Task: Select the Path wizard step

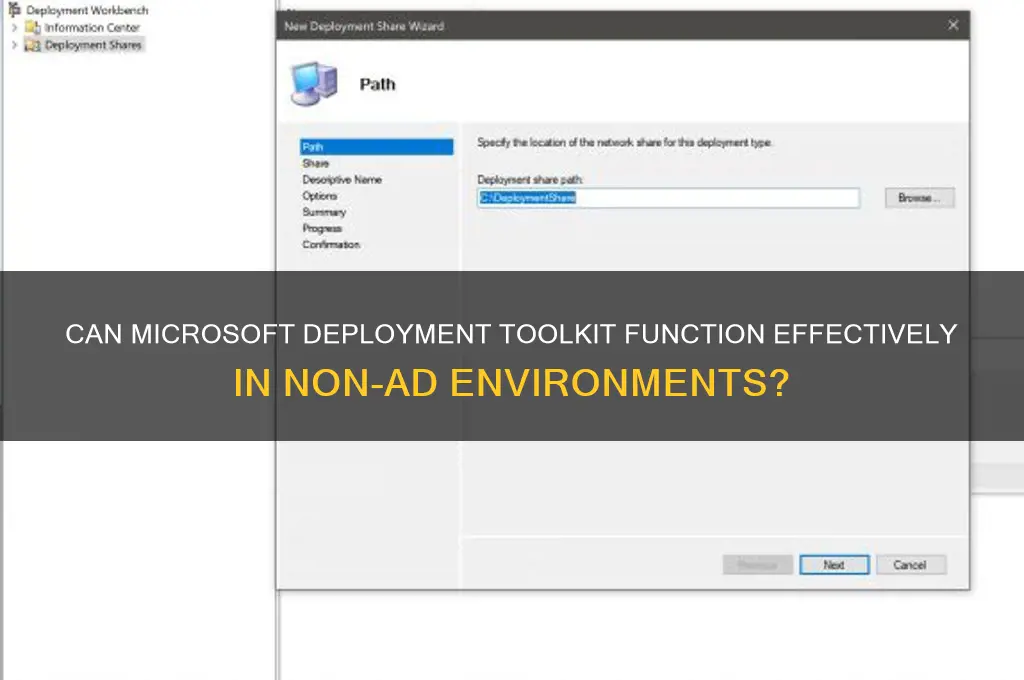Action: coord(377,147)
